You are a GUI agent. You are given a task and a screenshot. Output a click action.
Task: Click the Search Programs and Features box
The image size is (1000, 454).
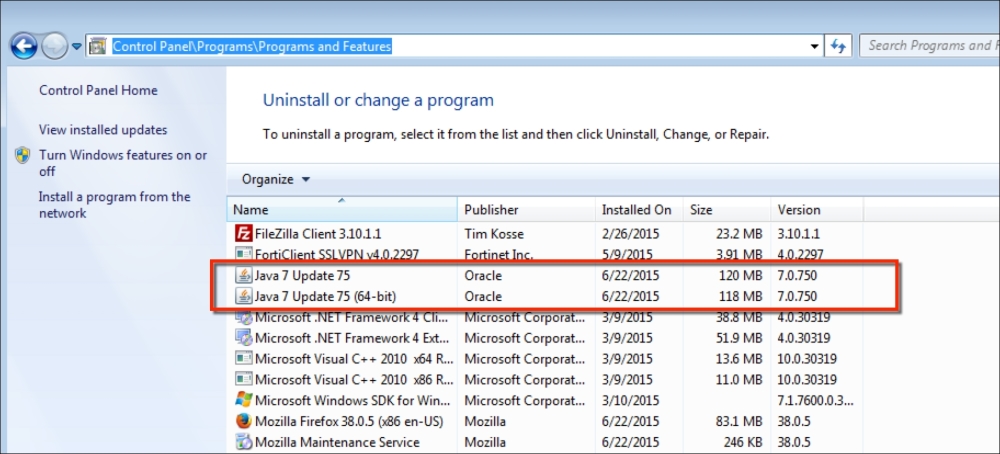click(928, 46)
